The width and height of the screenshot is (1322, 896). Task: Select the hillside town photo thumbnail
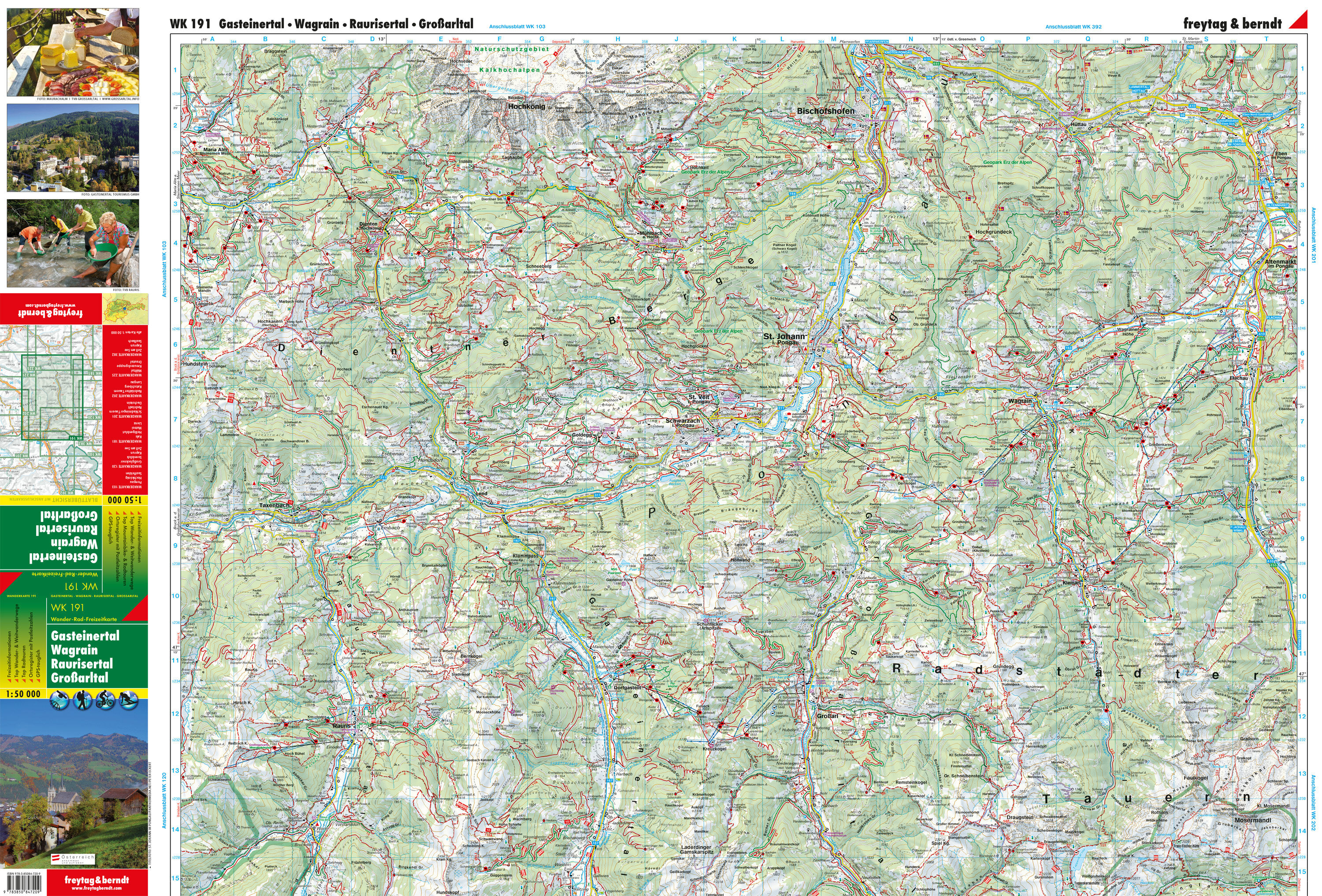[73, 147]
